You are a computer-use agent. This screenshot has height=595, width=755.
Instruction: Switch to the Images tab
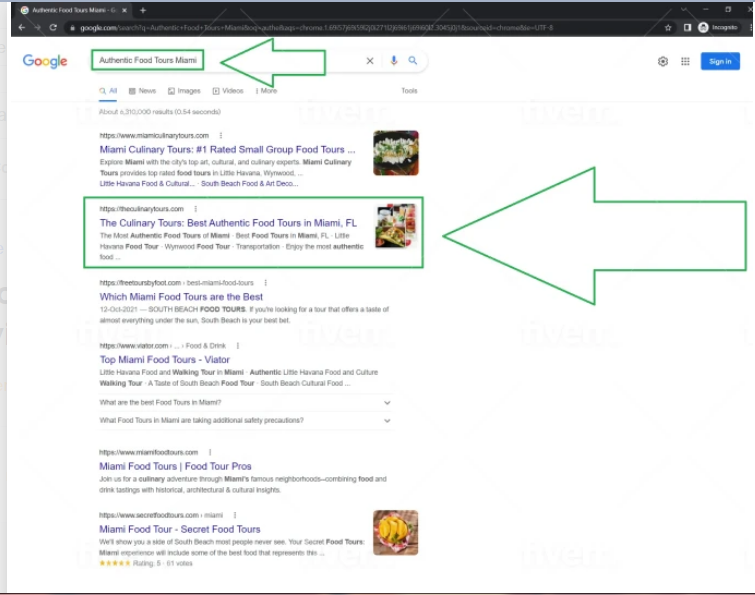click(184, 91)
